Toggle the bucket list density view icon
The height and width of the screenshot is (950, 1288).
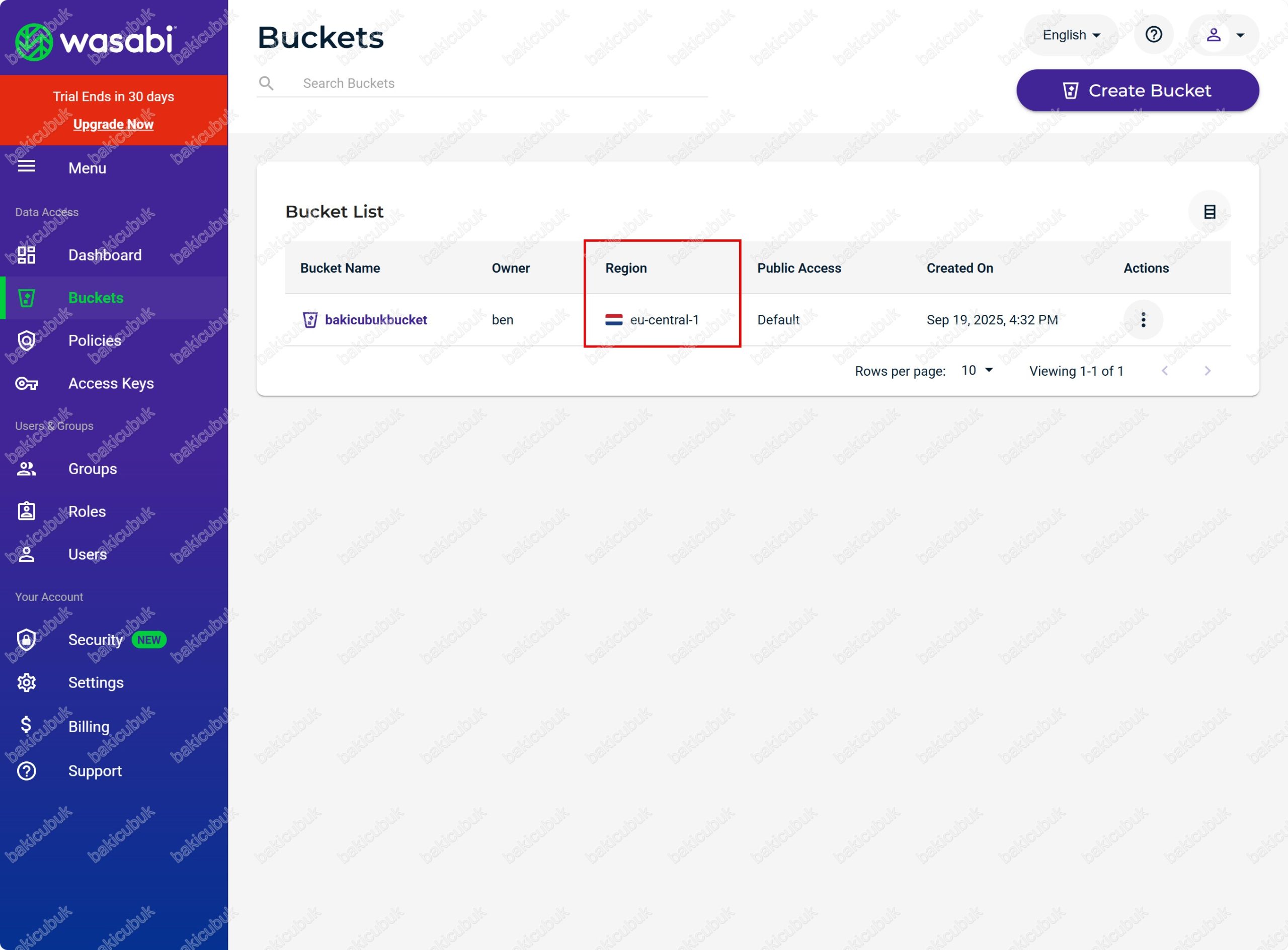(x=1209, y=212)
